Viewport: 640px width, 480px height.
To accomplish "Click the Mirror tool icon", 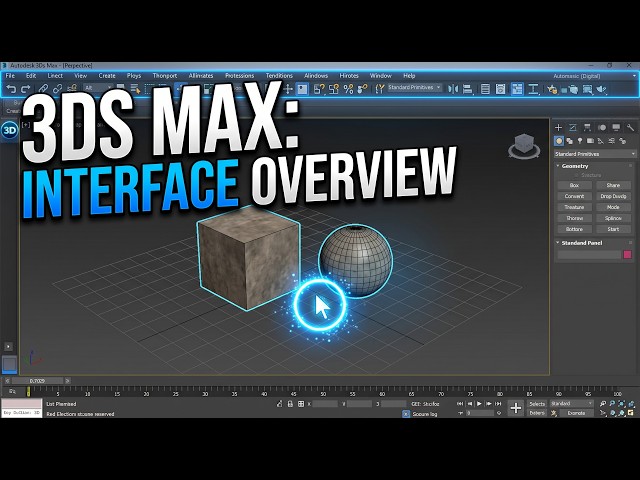I will point(453,89).
